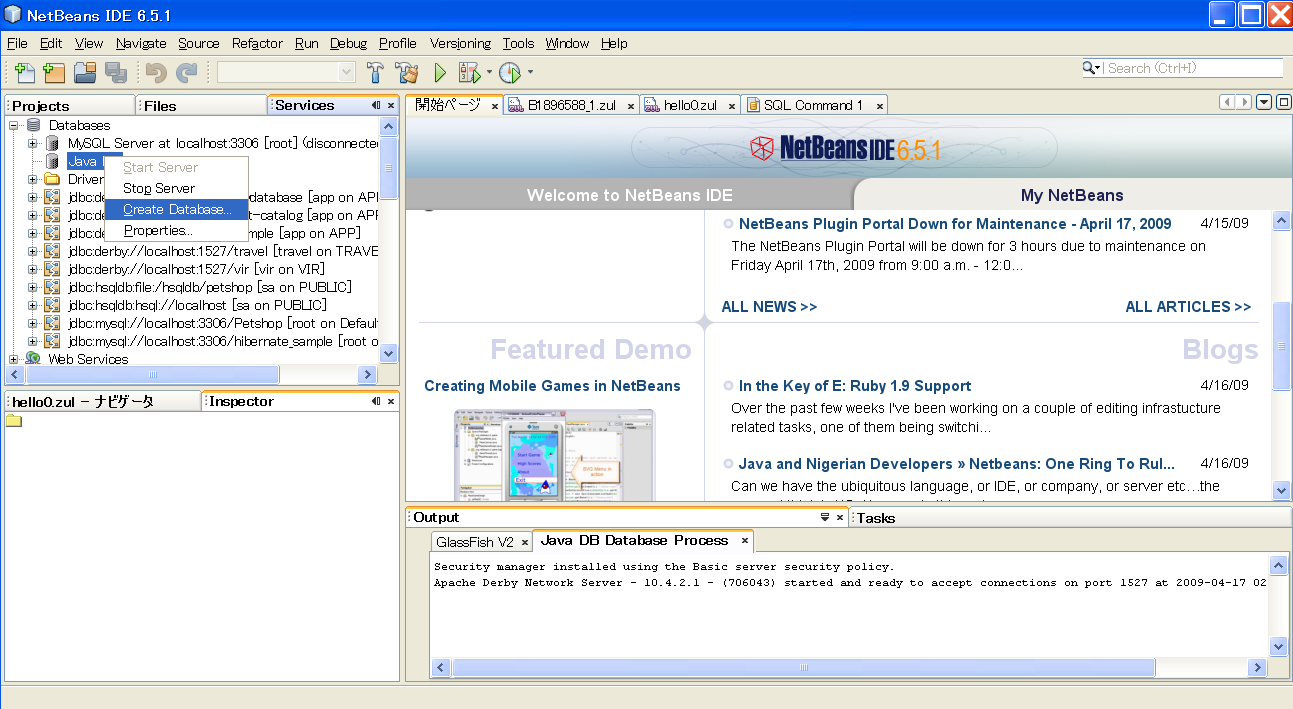The height and width of the screenshot is (709, 1293).
Task: Click the Build Main Project hammer icon
Action: click(376, 72)
